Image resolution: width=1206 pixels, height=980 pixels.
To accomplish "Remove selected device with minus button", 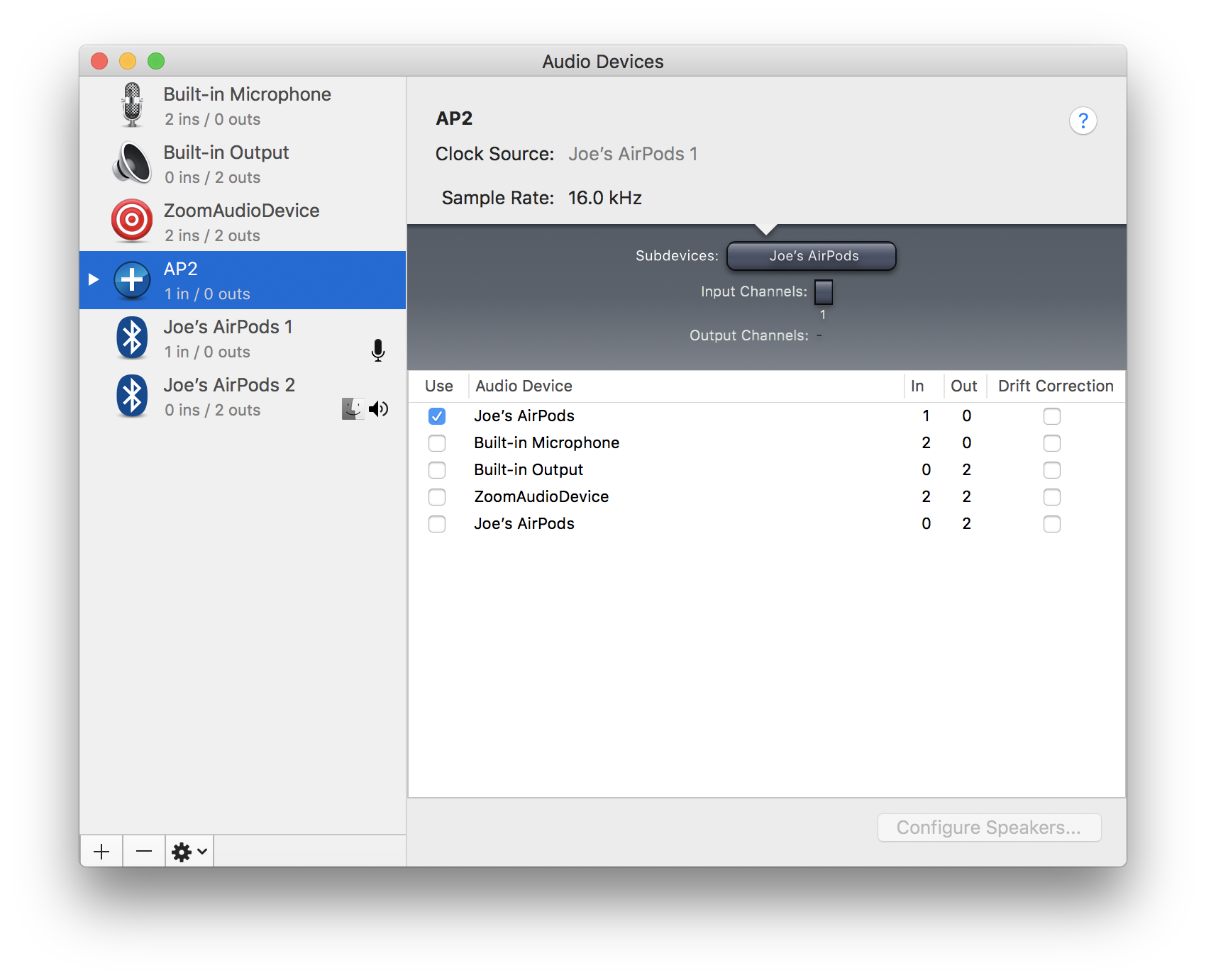I will click(x=144, y=852).
